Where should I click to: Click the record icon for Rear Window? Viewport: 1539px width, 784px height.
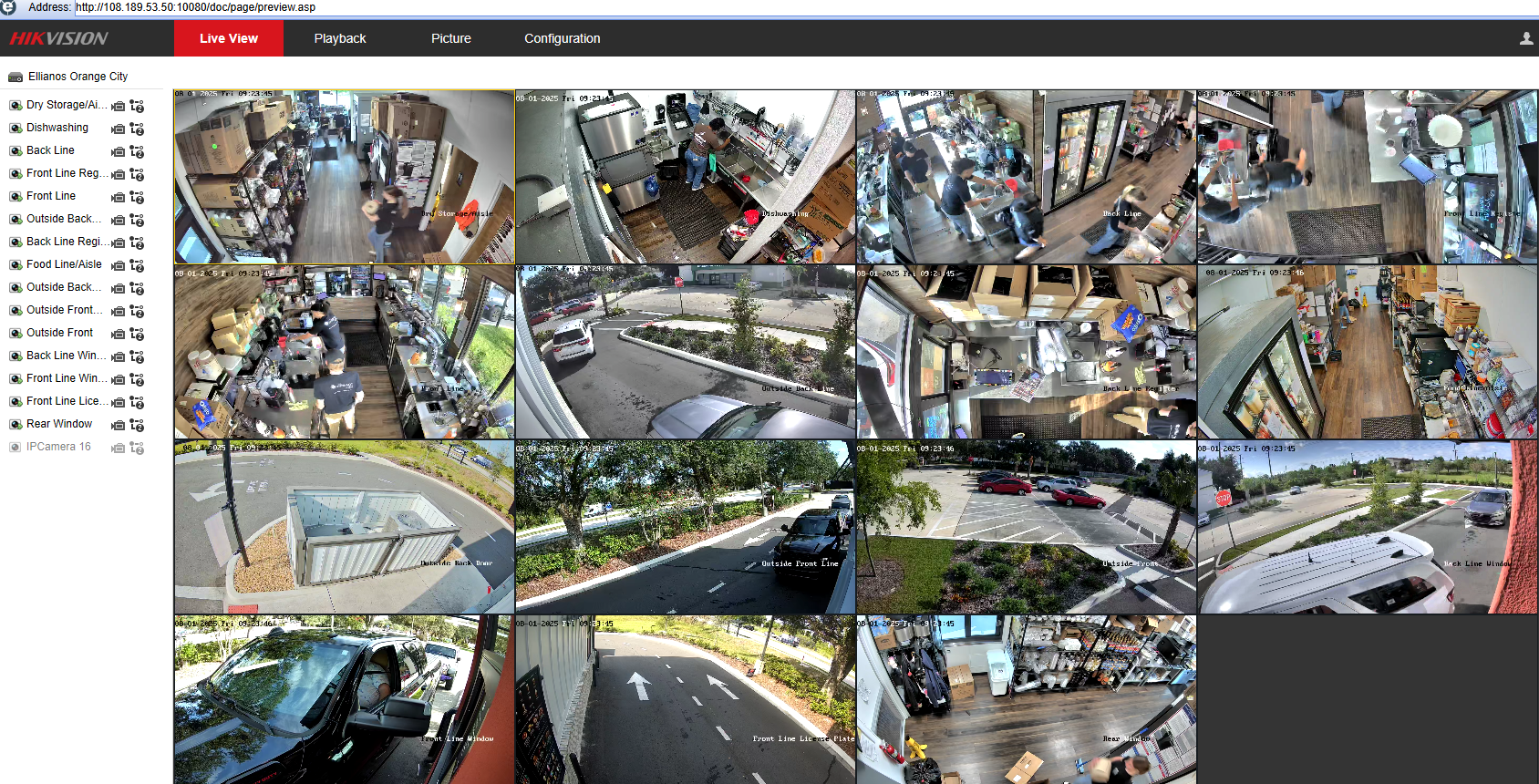(x=118, y=425)
